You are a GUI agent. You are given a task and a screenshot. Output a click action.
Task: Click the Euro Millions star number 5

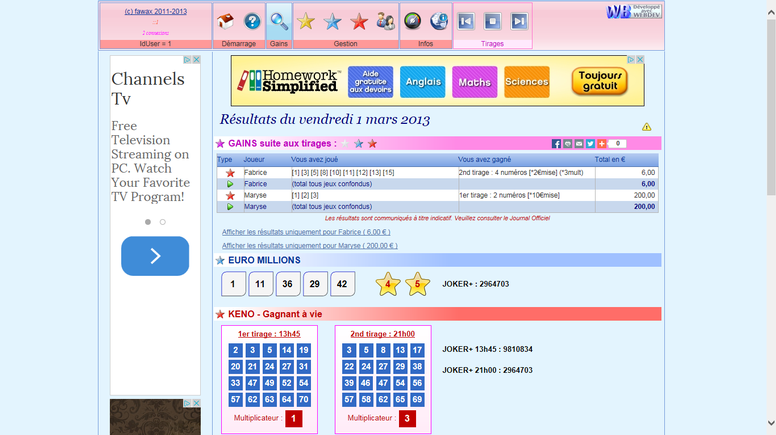(417, 284)
